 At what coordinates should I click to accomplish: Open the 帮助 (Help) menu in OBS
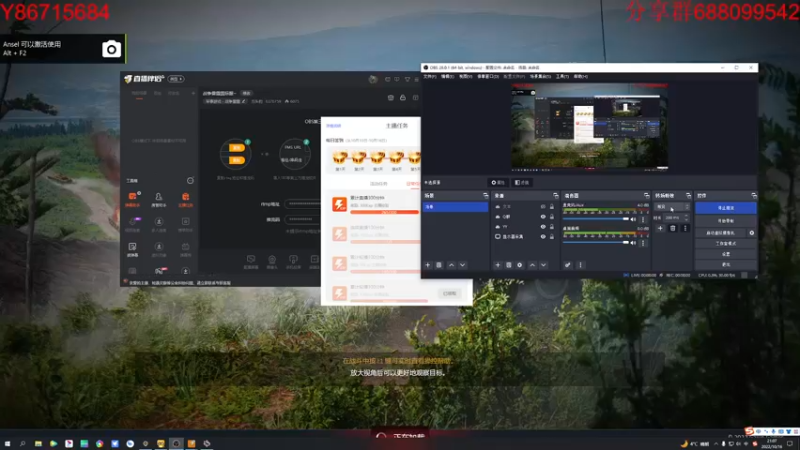pos(581,77)
